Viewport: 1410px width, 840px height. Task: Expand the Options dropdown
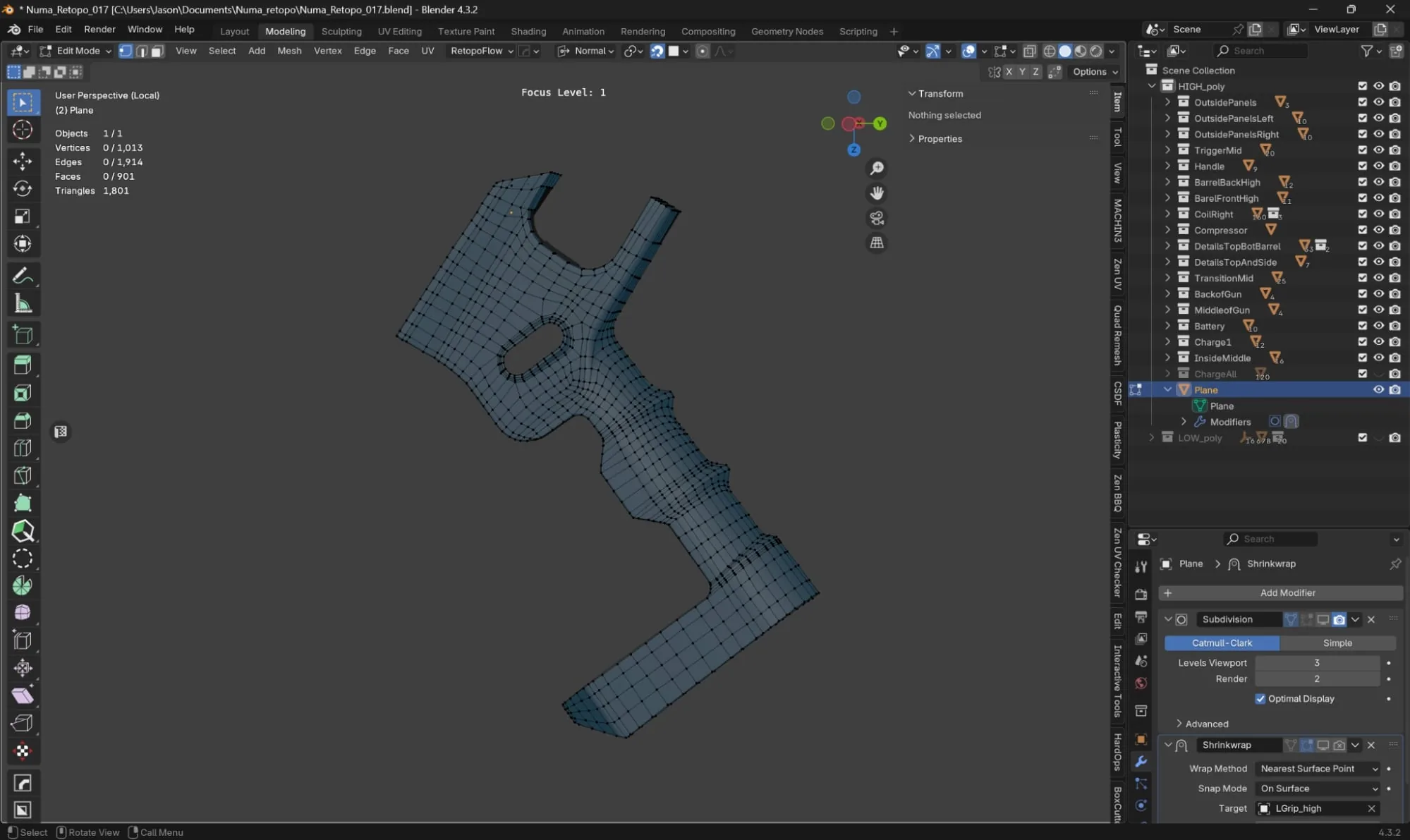1095,72
